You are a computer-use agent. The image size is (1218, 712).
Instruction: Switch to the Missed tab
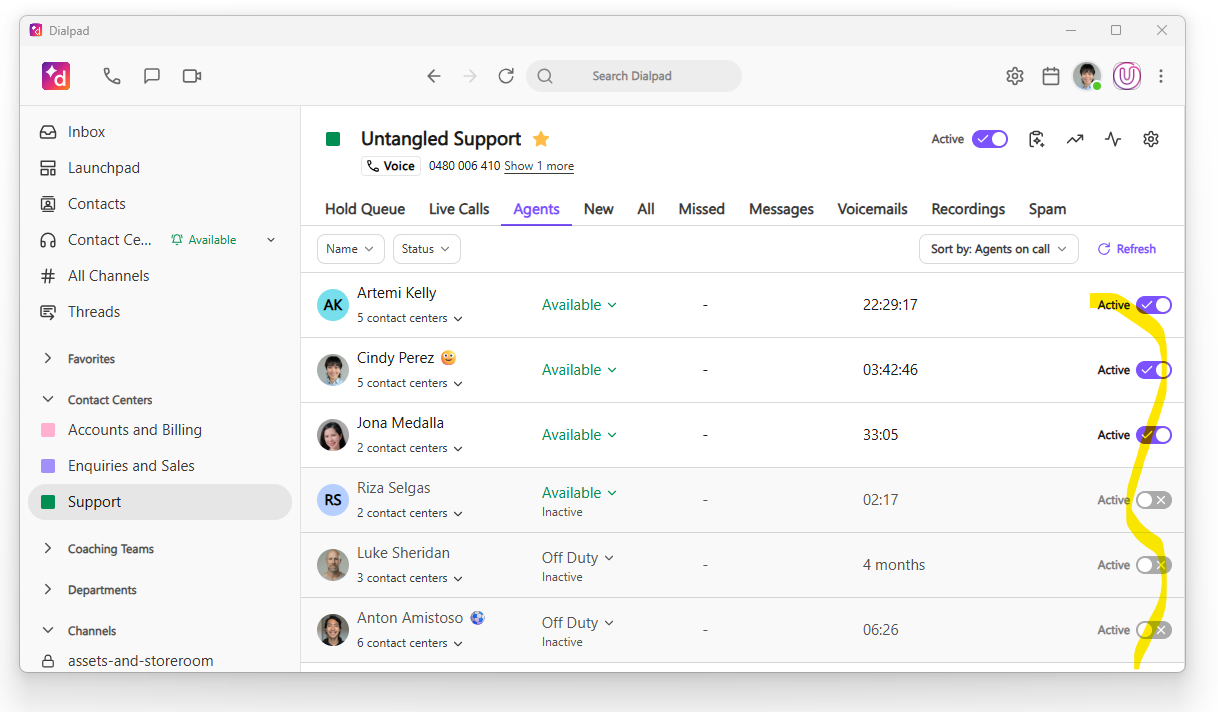click(x=702, y=209)
